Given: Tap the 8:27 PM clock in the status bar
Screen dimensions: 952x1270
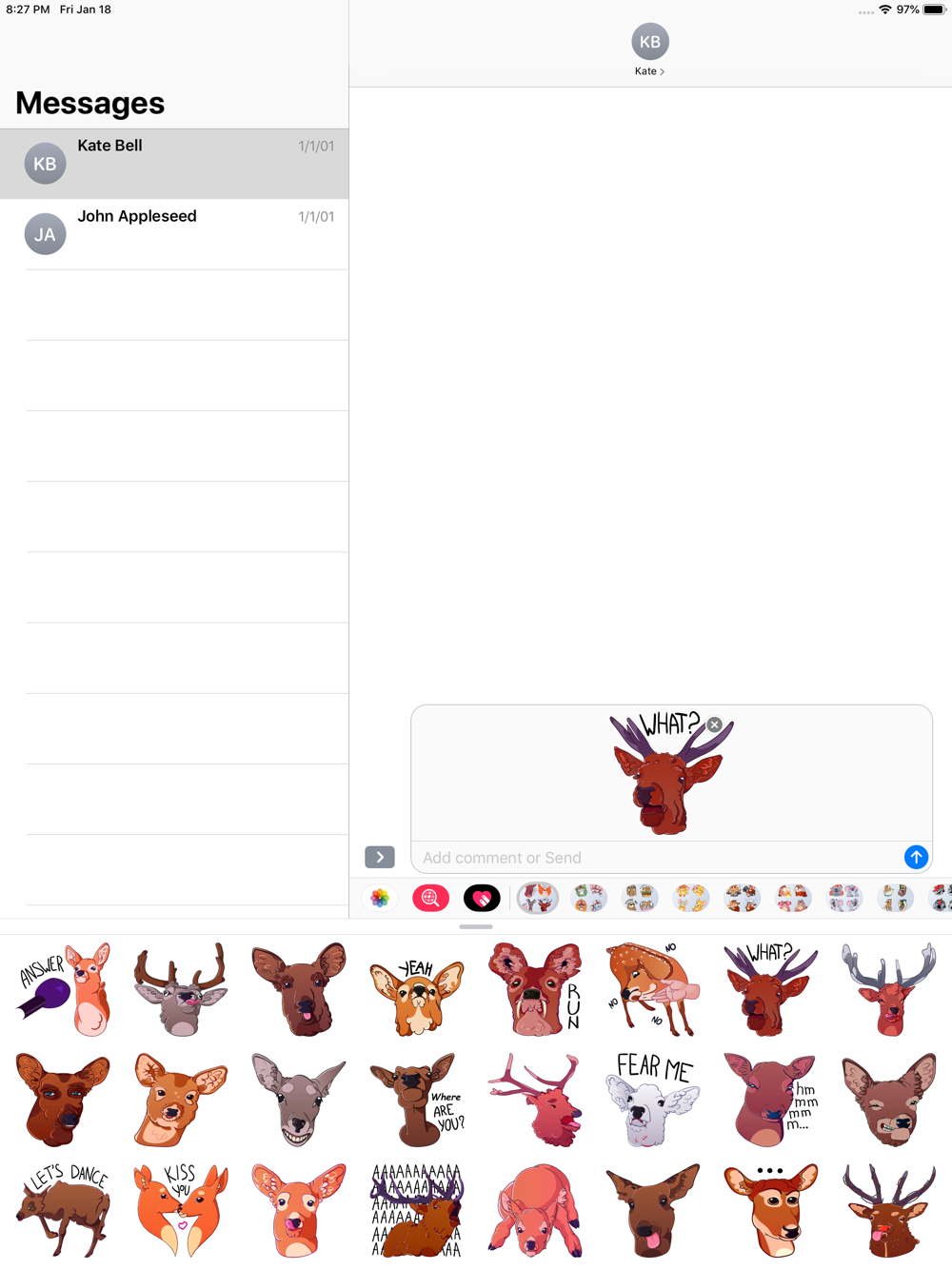Looking at the screenshot, I should click(x=29, y=10).
